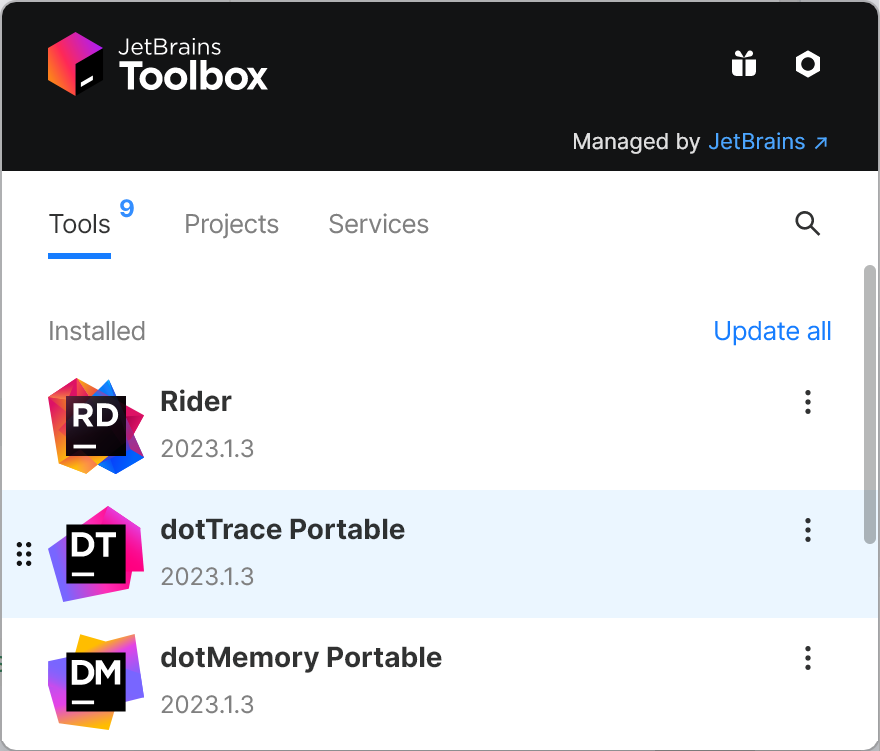Click the dotTrace Portable app icon
This screenshot has height=751, width=880.
[x=96, y=553]
